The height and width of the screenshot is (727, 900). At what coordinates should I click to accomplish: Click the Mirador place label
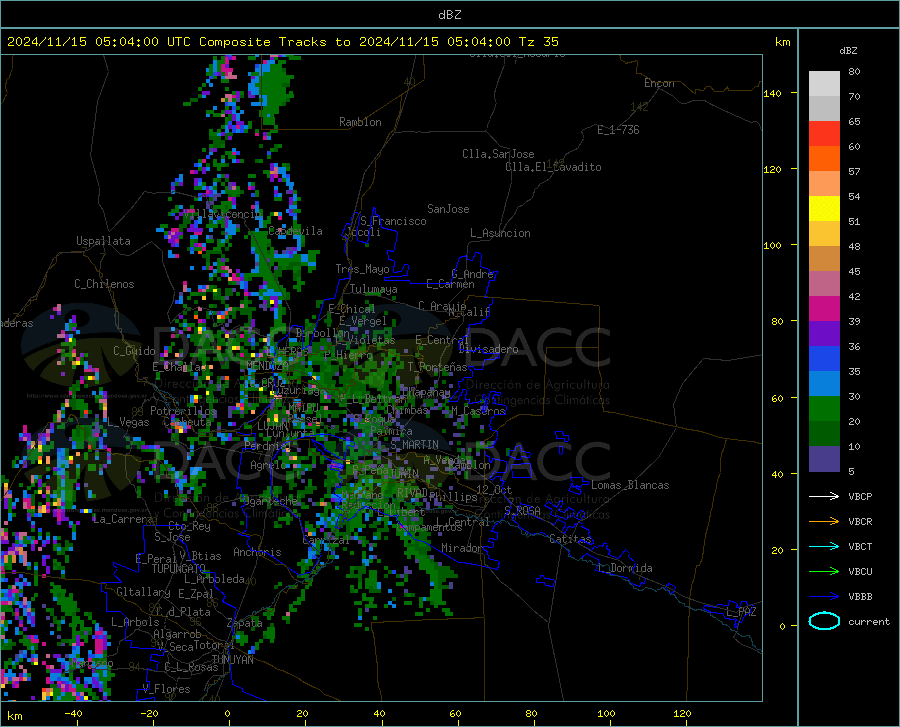click(461, 548)
